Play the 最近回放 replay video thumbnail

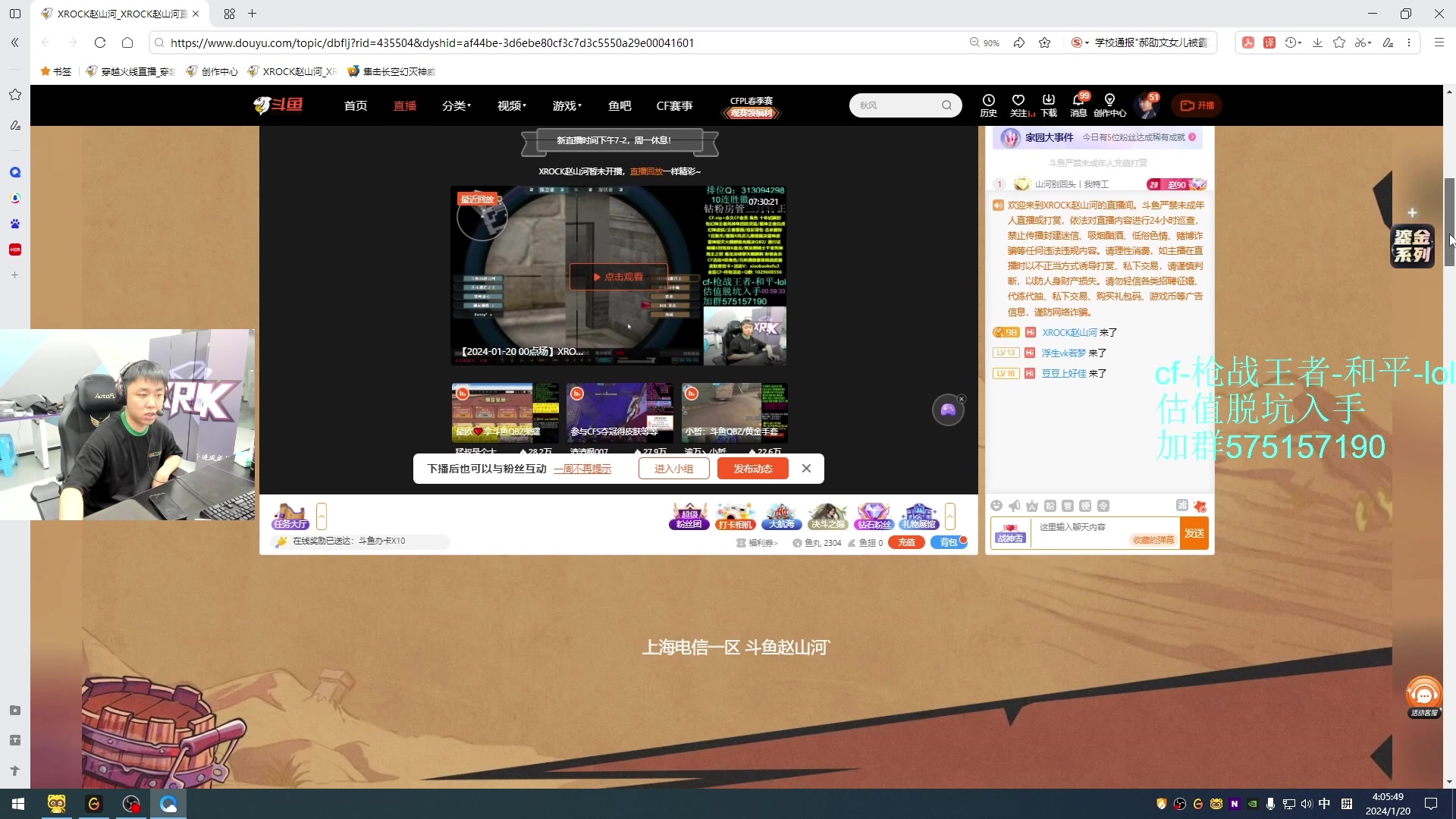[618, 276]
